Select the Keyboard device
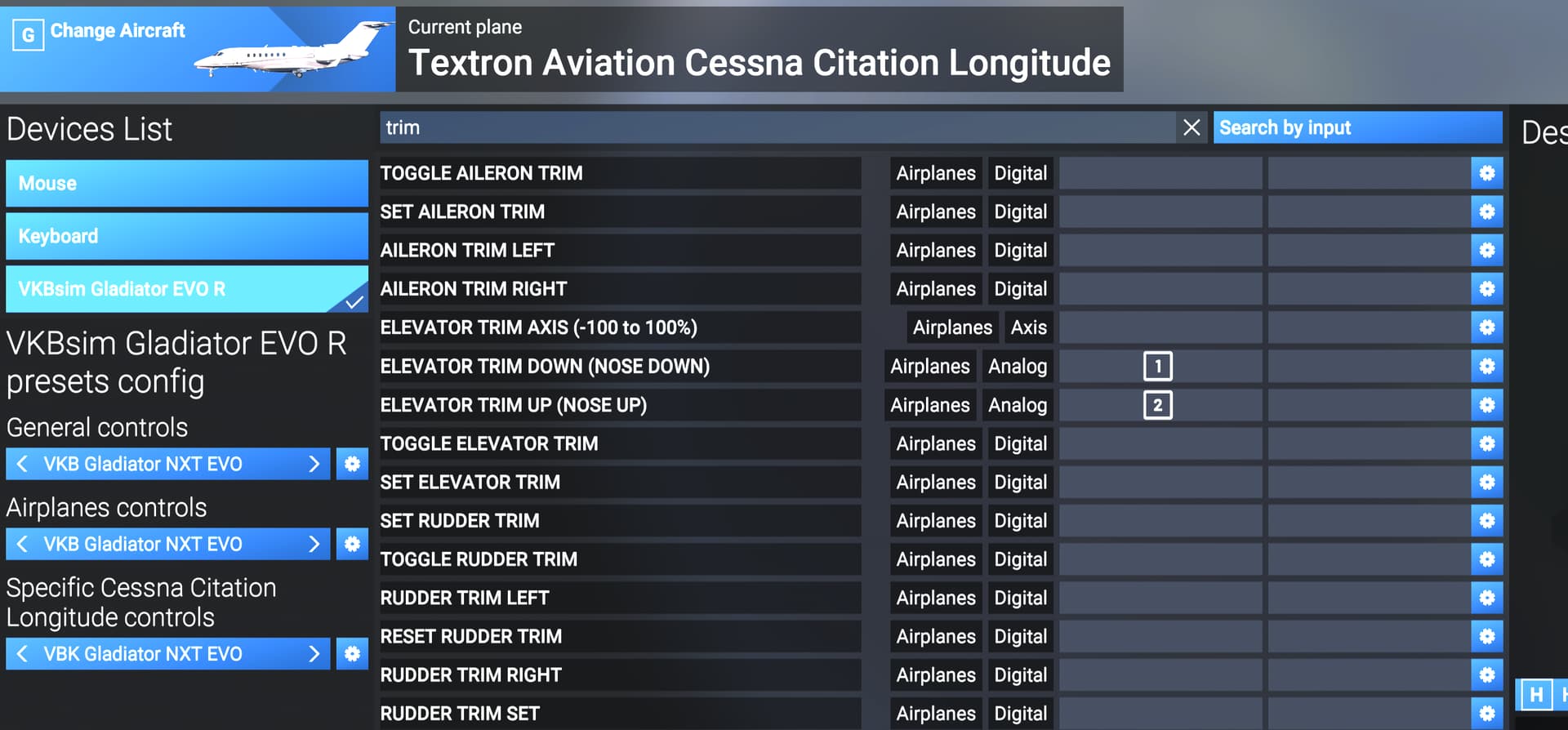 [187, 236]
